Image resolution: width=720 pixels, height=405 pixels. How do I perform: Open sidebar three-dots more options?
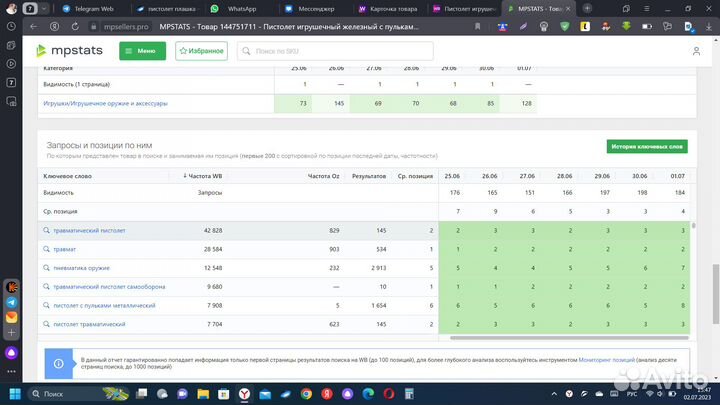tap(11, 371)
